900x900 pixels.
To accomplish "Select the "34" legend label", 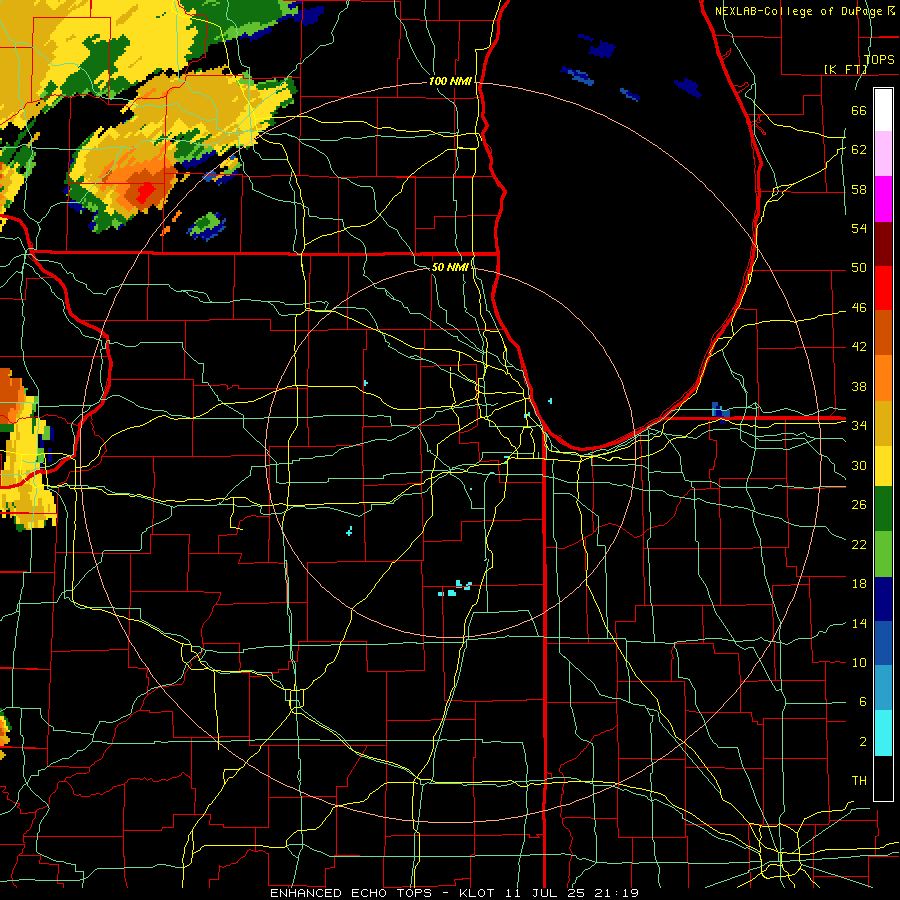I will coord(859,425).
